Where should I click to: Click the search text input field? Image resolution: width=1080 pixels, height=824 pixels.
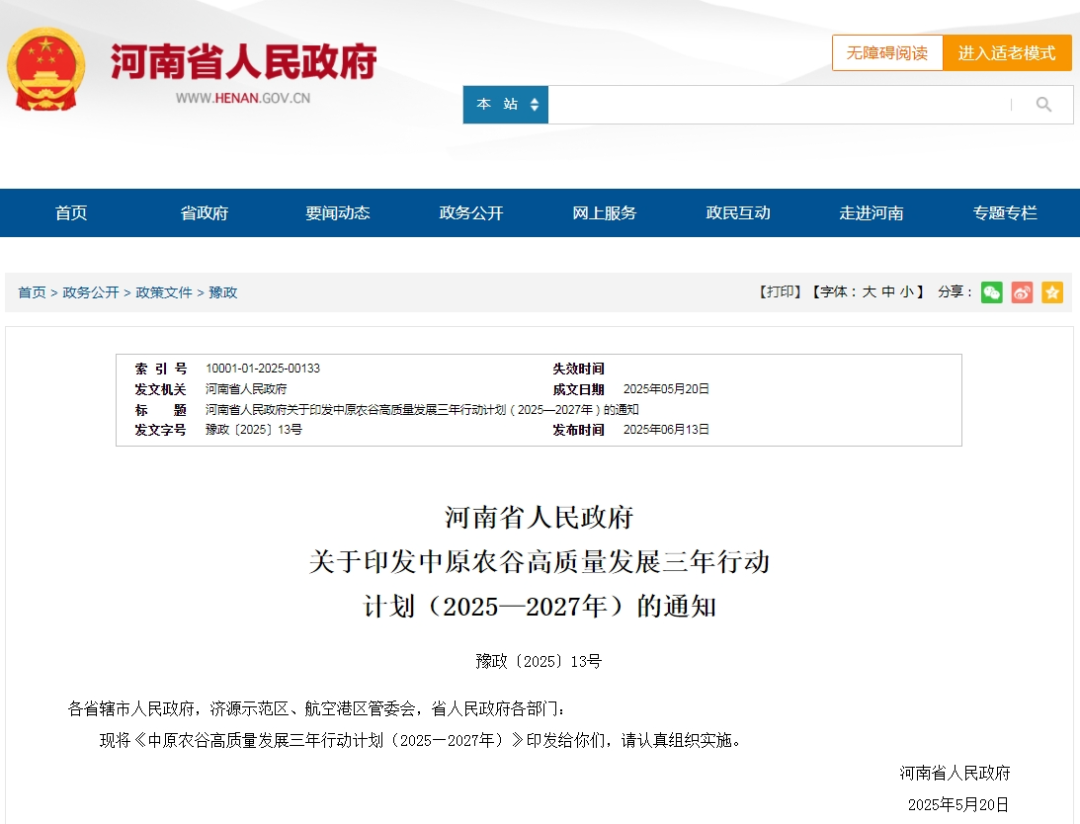[778, 105]
